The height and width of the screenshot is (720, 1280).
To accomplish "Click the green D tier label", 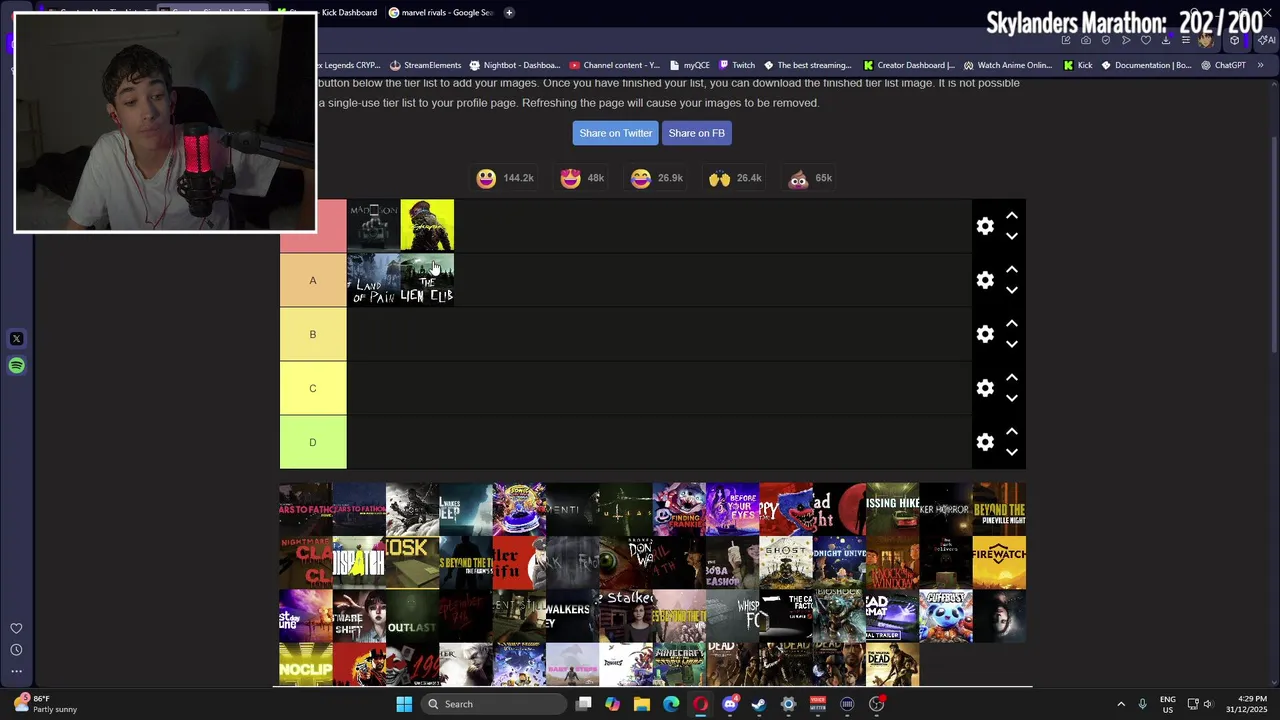I will [x=313, y=442].
